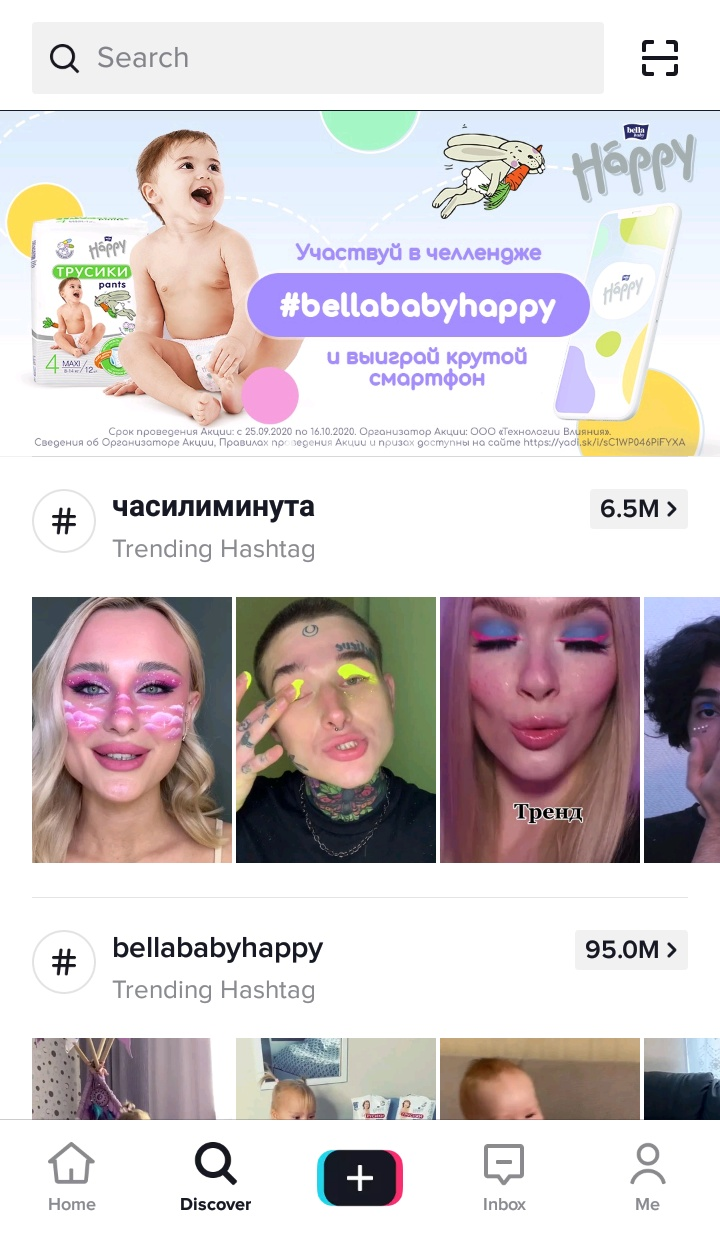Tap hashtag icon beside часилиминута
720x1236 pixels.
point(64,521)
